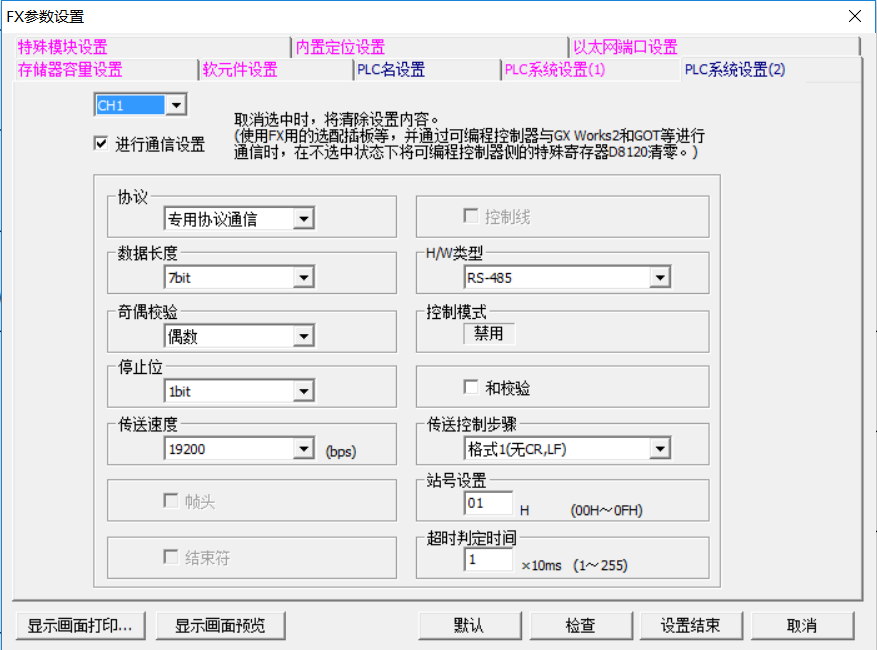Screen dimensions: 877x650
Task: Enable the 和校验 checkbox
Action: (471, 387)
